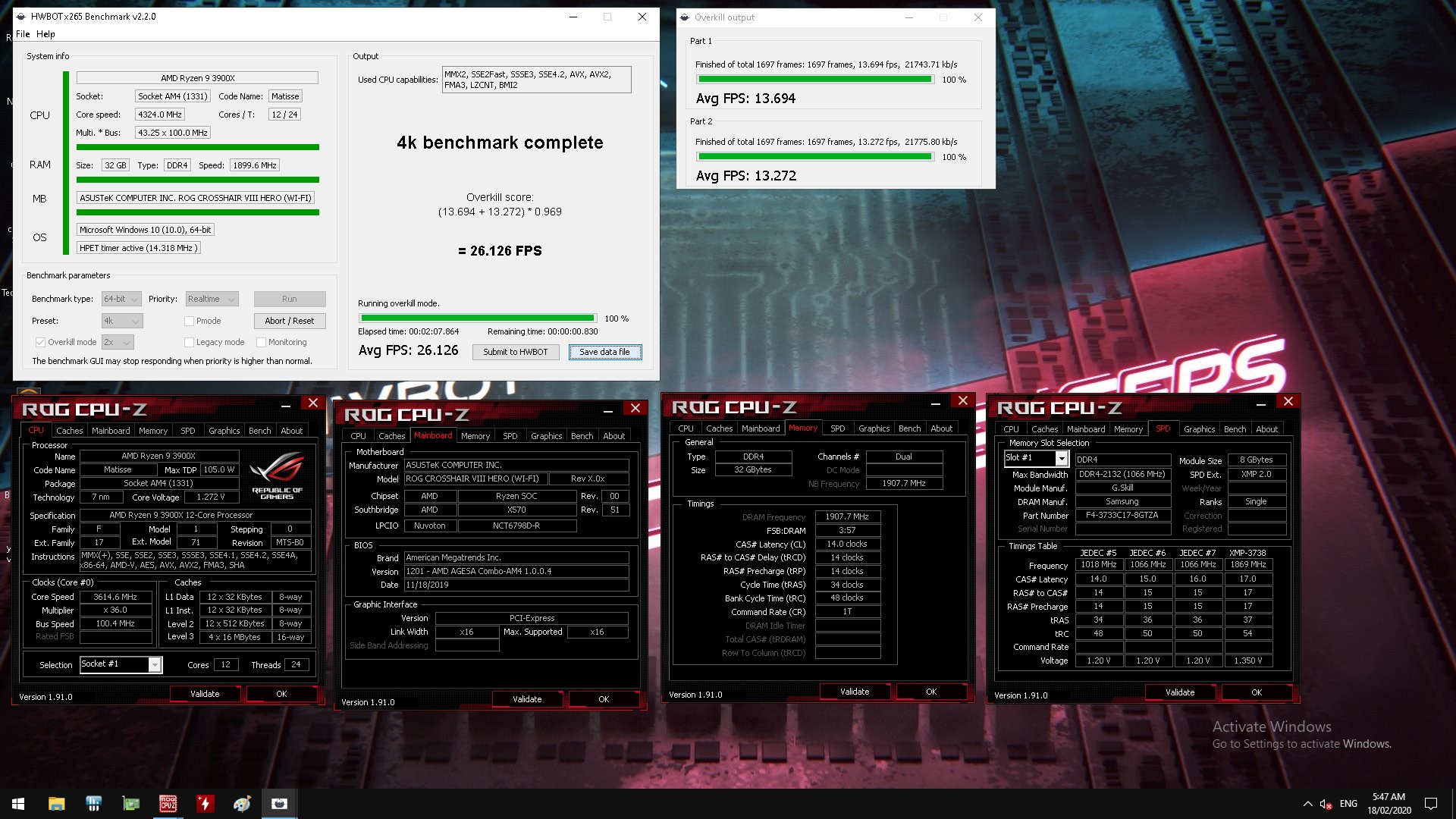Open the clock and date flyout
1456x819 pixels.
point(1389,804)
